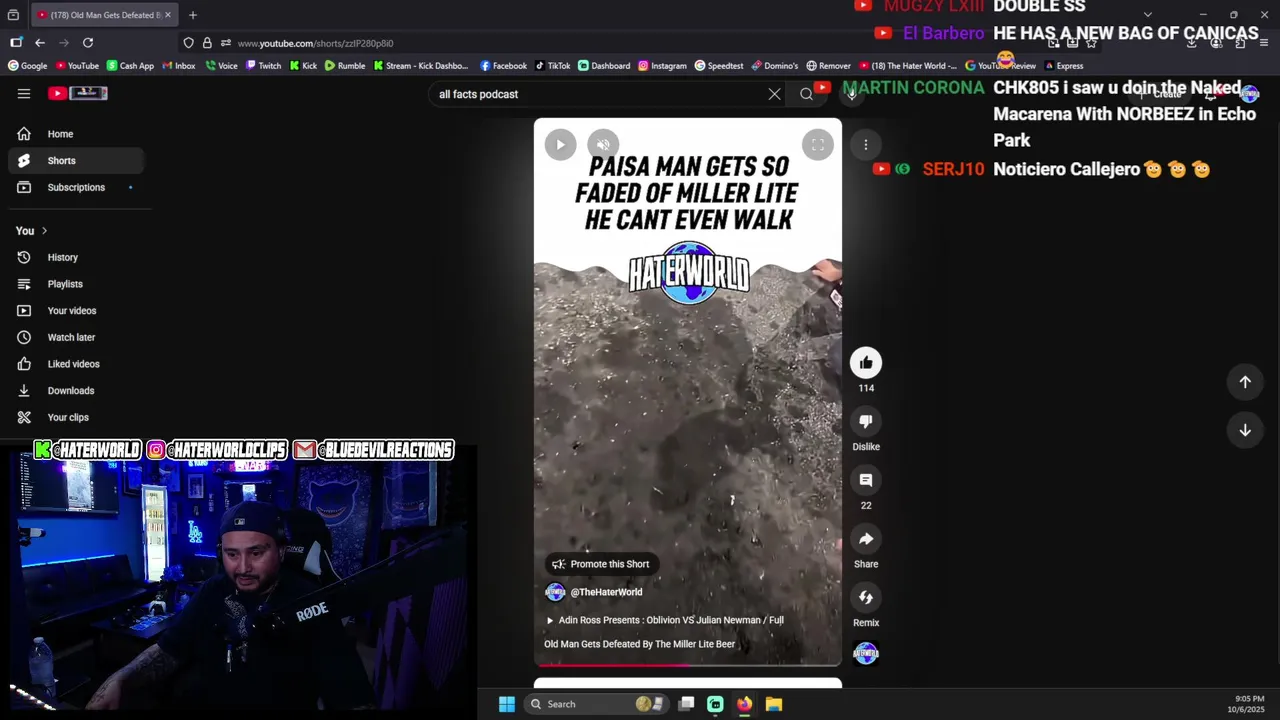
Task: Unmute the Short's volume
Action: (x=602, y=144)
